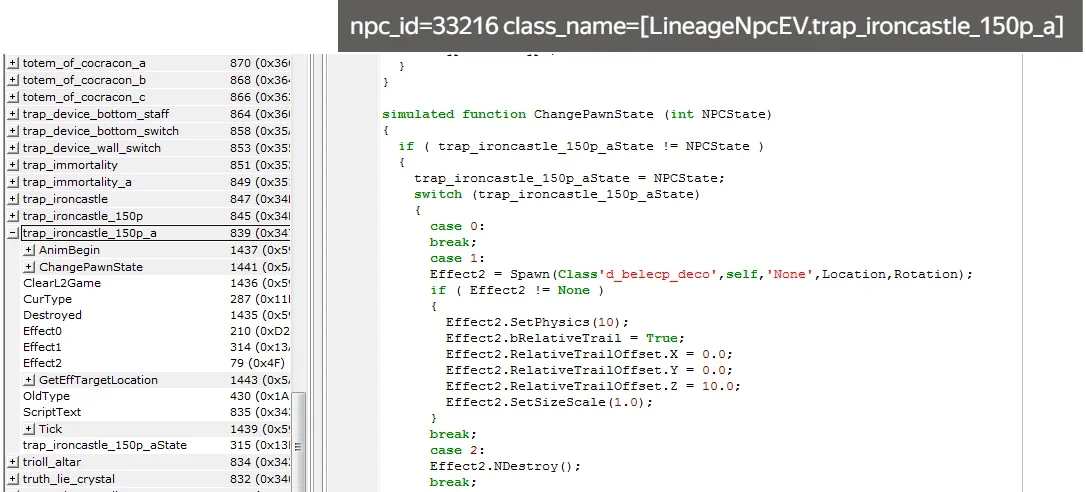This screenshot has width=1086, height=492.
Task: Select the truth_lie_crystal class
Action: (x=69, y=479)
